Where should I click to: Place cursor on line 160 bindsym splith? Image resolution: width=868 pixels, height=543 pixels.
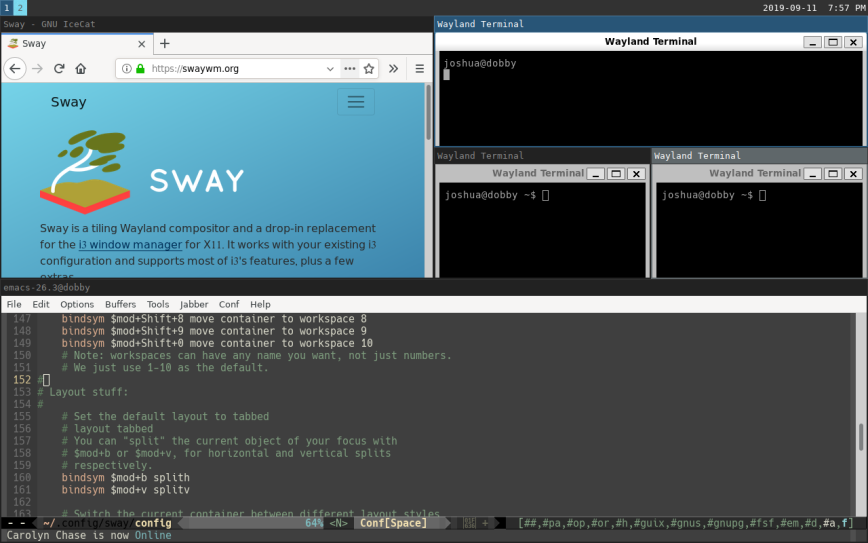tap(125, 477)
